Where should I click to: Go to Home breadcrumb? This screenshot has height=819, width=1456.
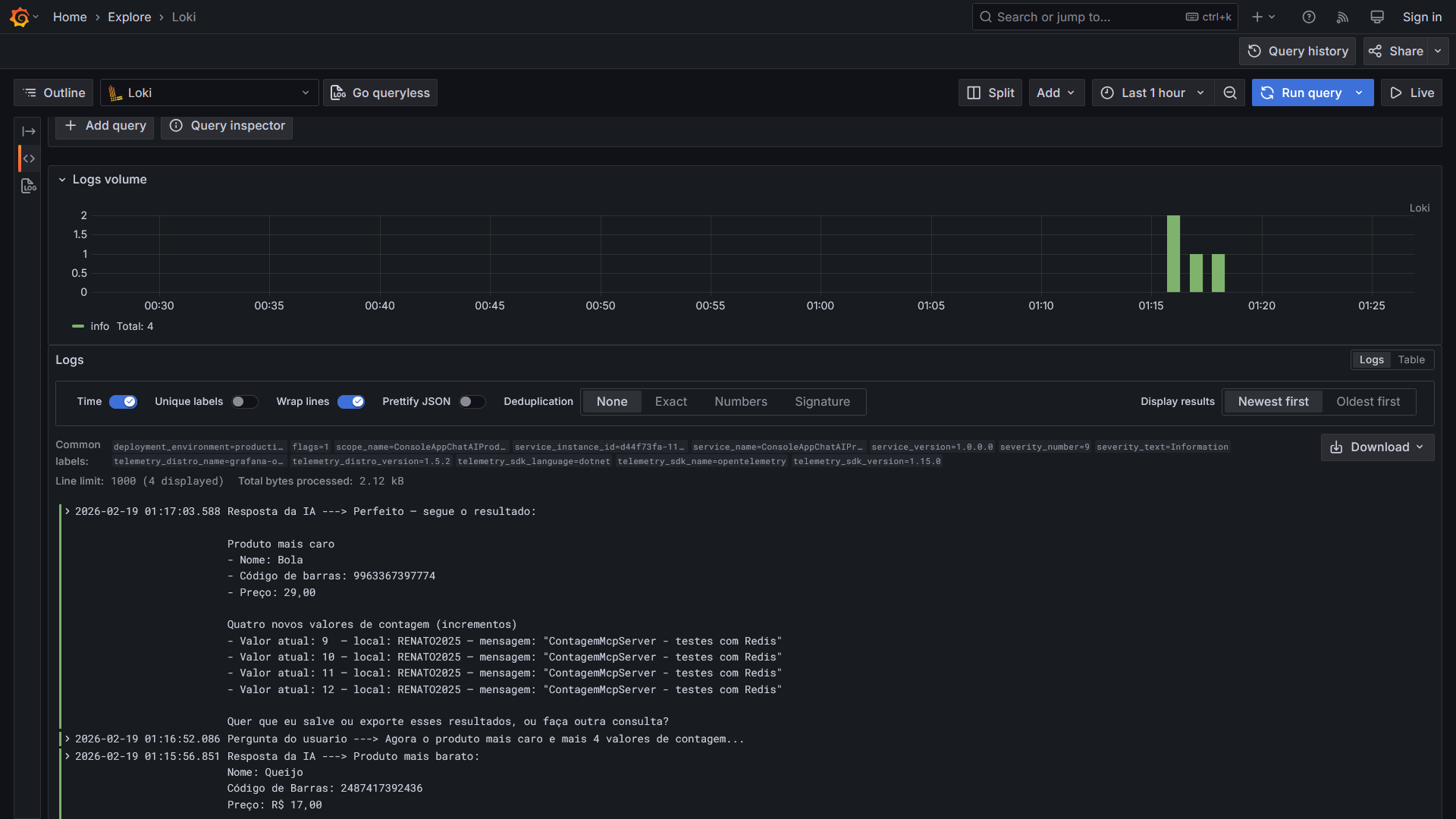70,17
